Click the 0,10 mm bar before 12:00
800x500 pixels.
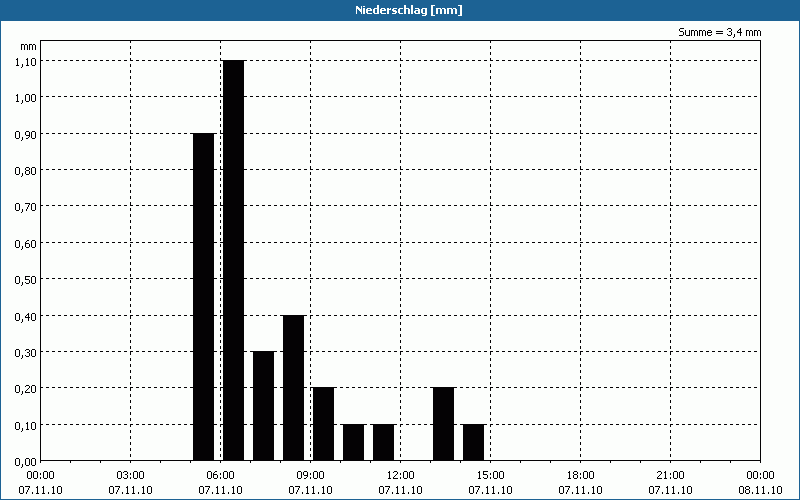point(384,443)
